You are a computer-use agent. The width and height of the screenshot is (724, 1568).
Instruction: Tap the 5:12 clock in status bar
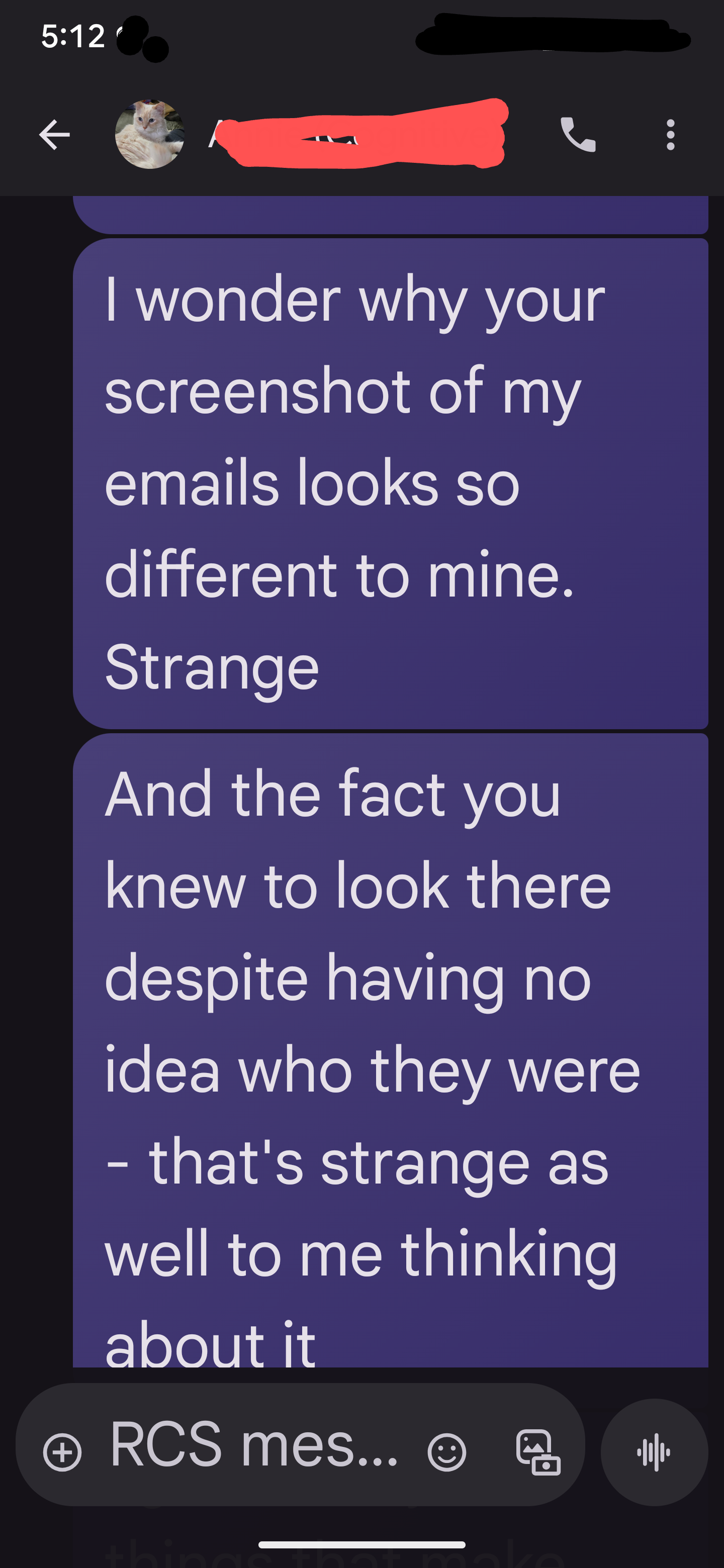[x=73, y=37]
